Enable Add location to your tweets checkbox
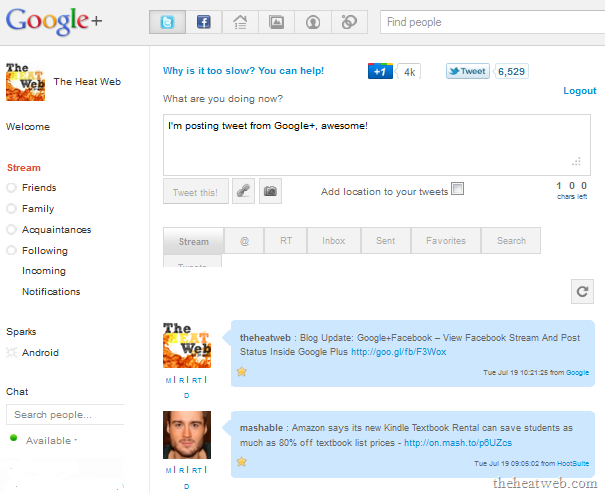 [x=457, y=189]
